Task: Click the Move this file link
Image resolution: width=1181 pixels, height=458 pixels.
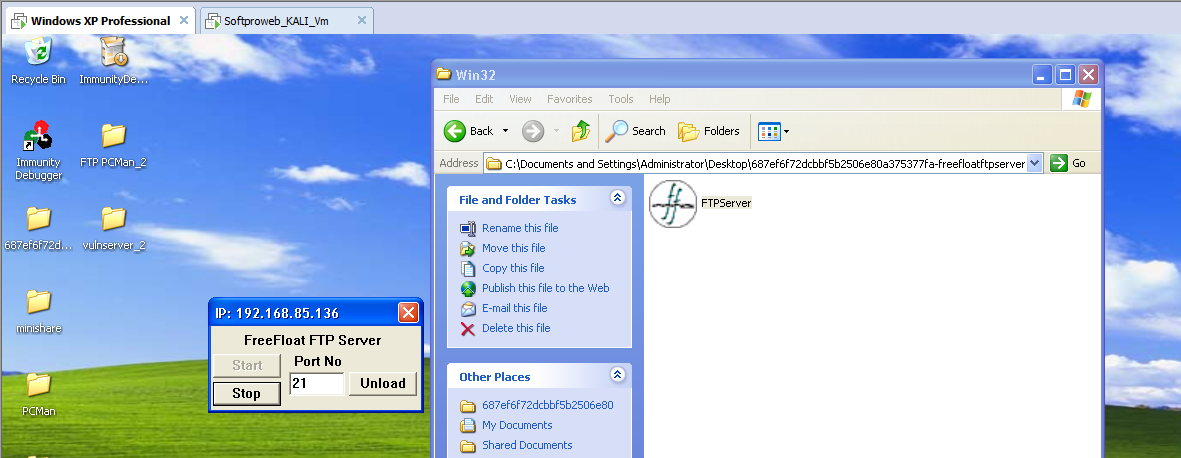Action: tap(514, 248)
